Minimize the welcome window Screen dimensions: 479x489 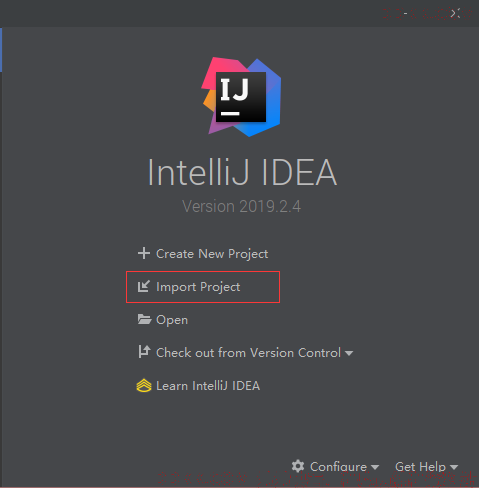tap(405, 13)
